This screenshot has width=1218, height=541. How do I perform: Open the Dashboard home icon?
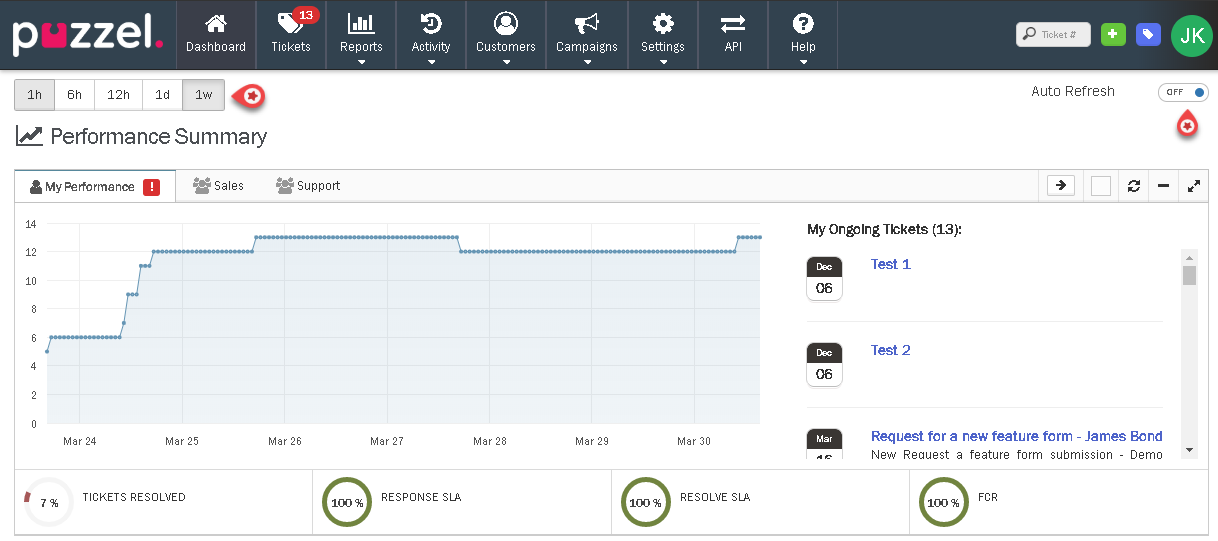[x=215, y=34]
